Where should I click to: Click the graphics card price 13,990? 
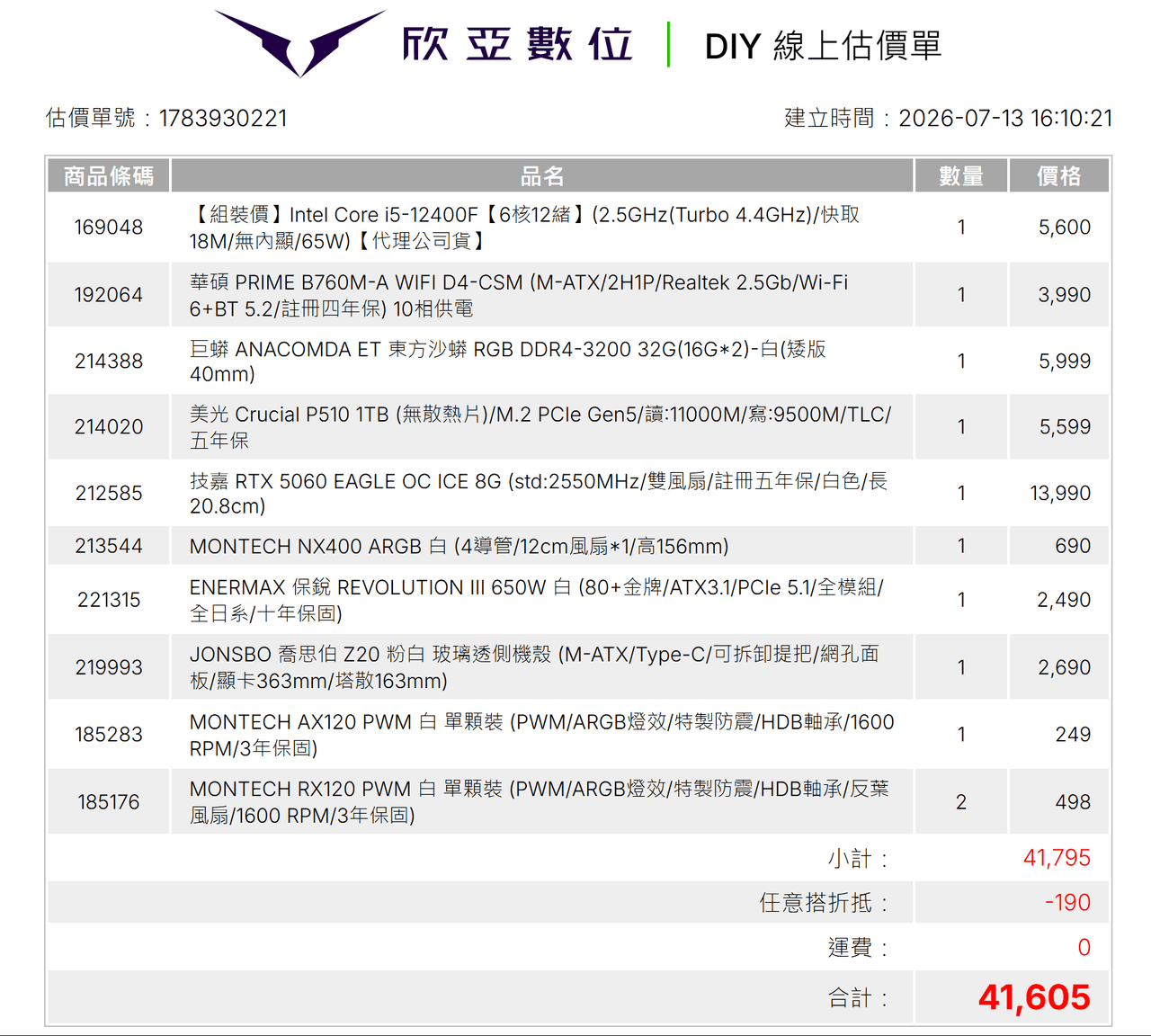click(x=1060, y=494)
